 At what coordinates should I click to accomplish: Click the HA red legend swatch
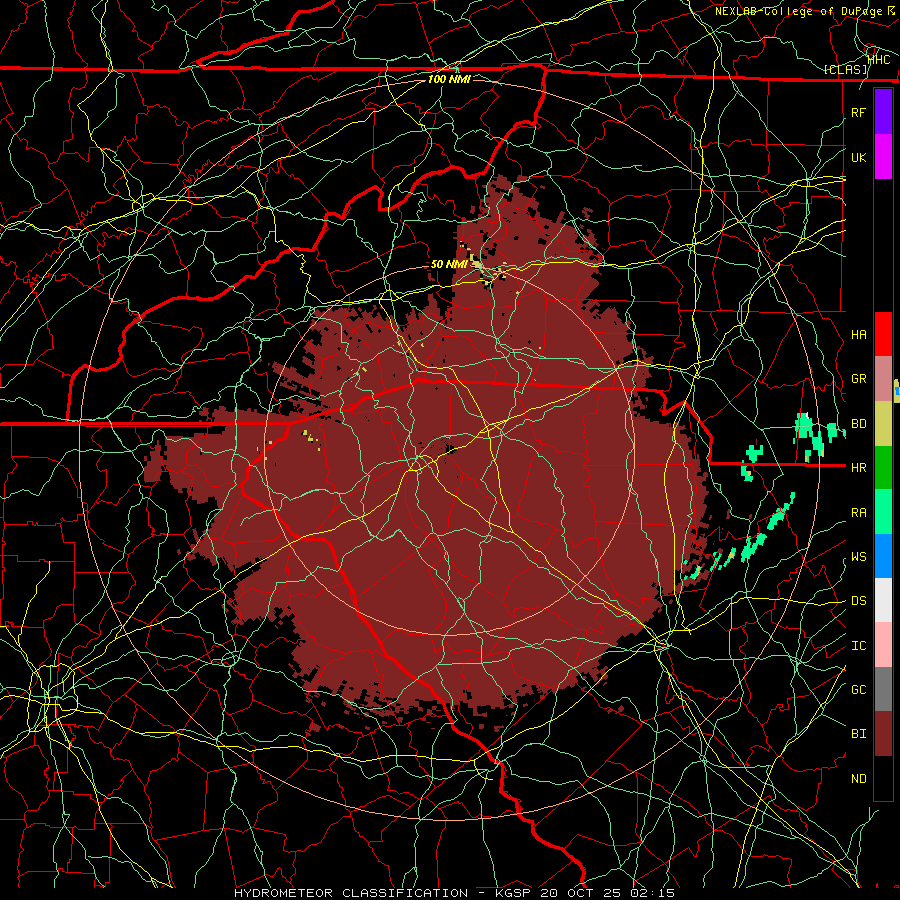[883, 334]
